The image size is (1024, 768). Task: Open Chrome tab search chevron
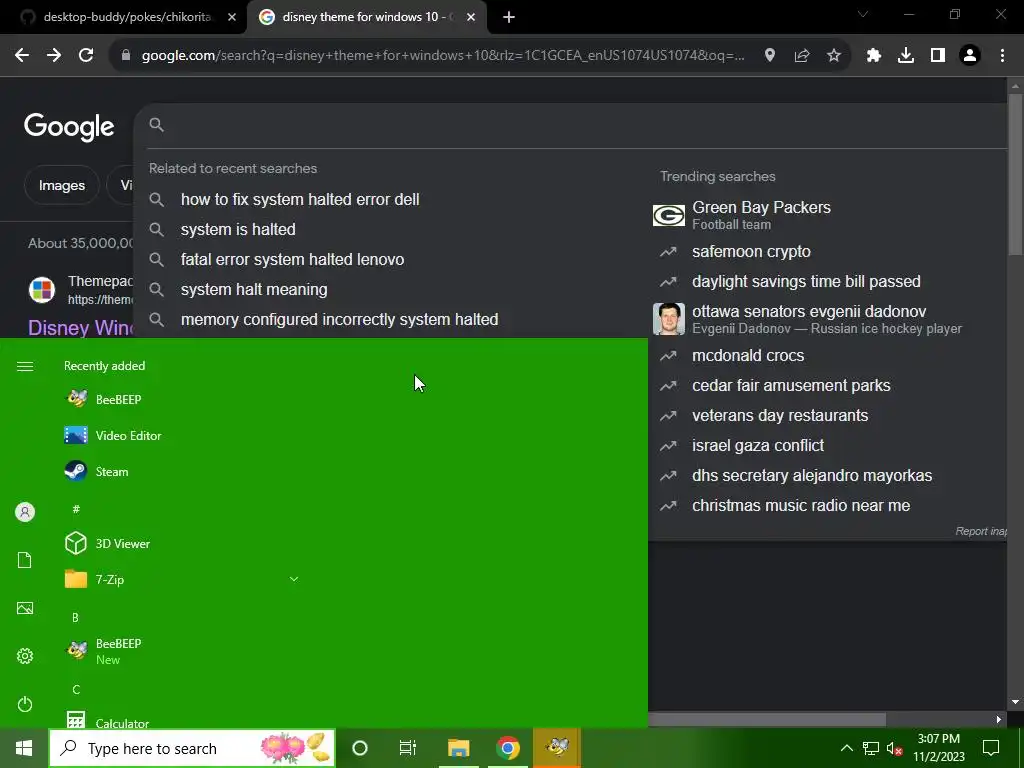click(x=863, y=14)
